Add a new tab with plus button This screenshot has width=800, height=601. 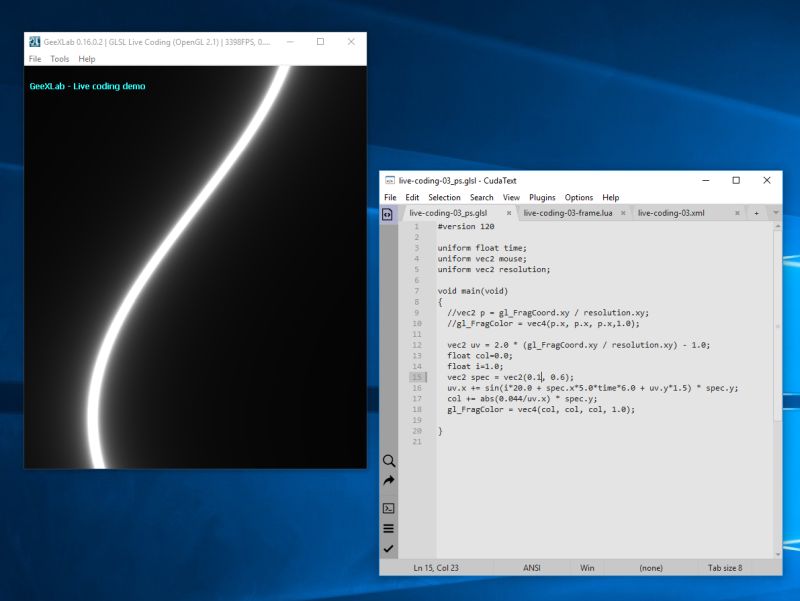click(x=756, y=213)
